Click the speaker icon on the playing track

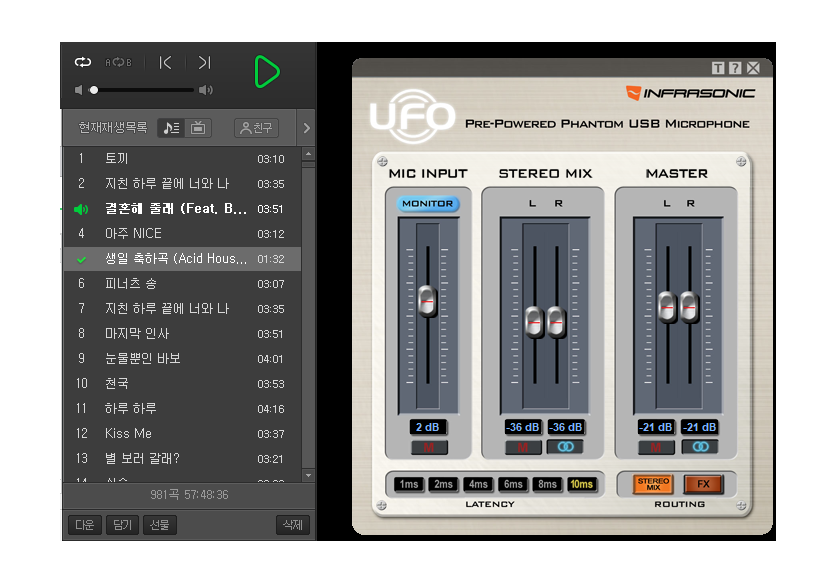coord(81,209)
